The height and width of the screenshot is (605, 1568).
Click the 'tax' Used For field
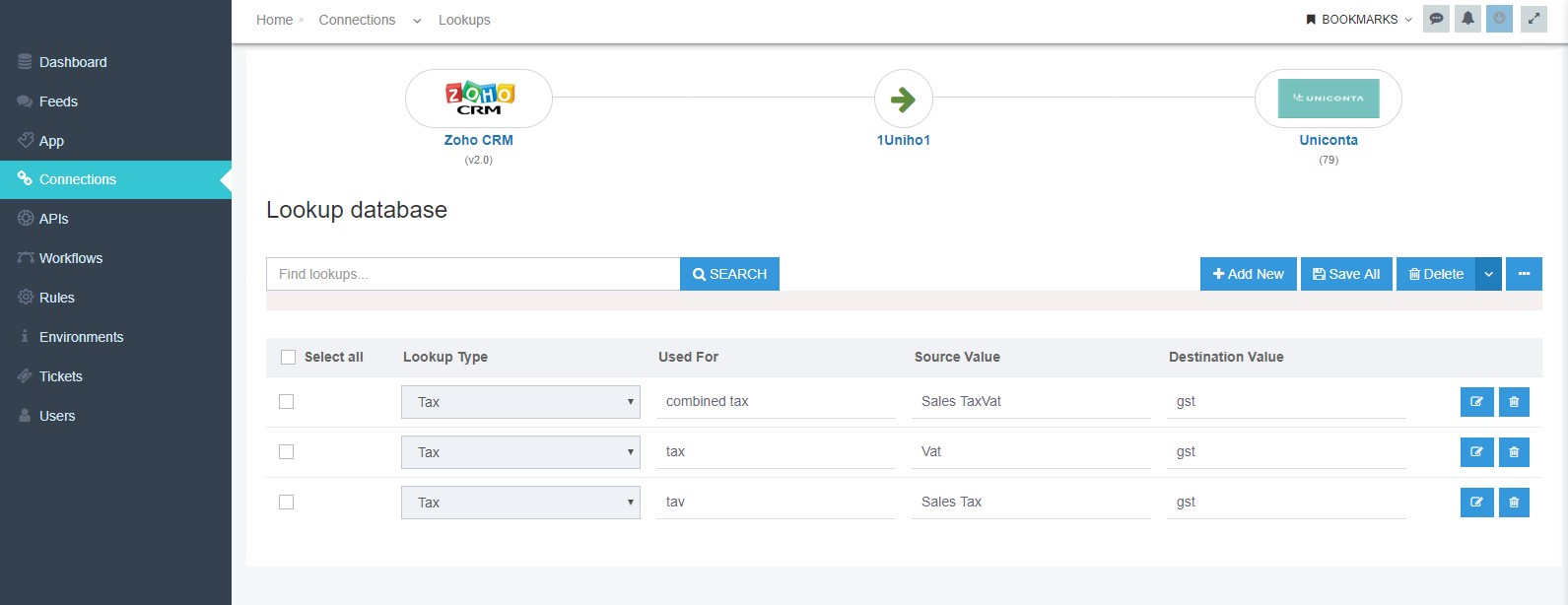776,451
